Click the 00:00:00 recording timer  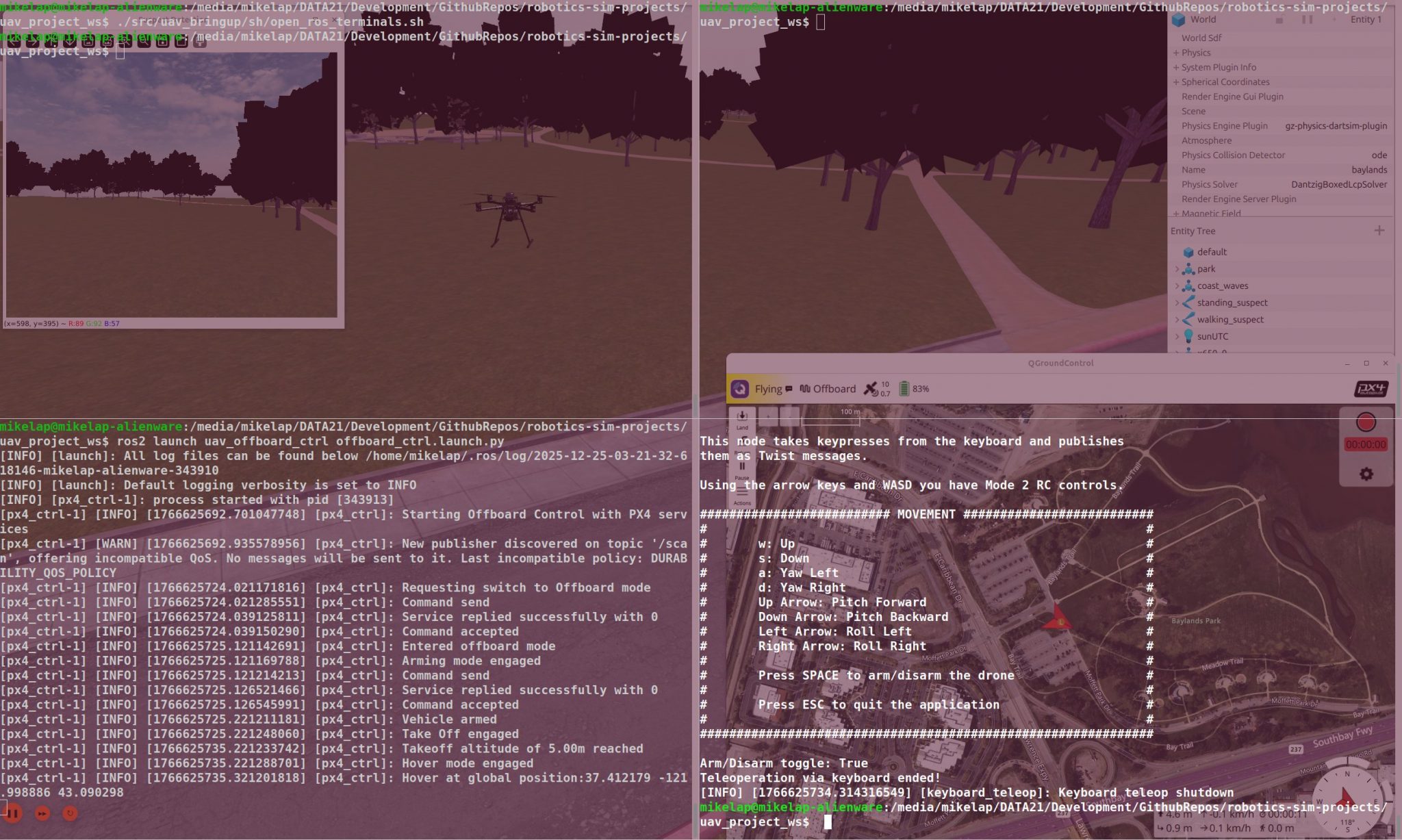(x=1366, y=444)
